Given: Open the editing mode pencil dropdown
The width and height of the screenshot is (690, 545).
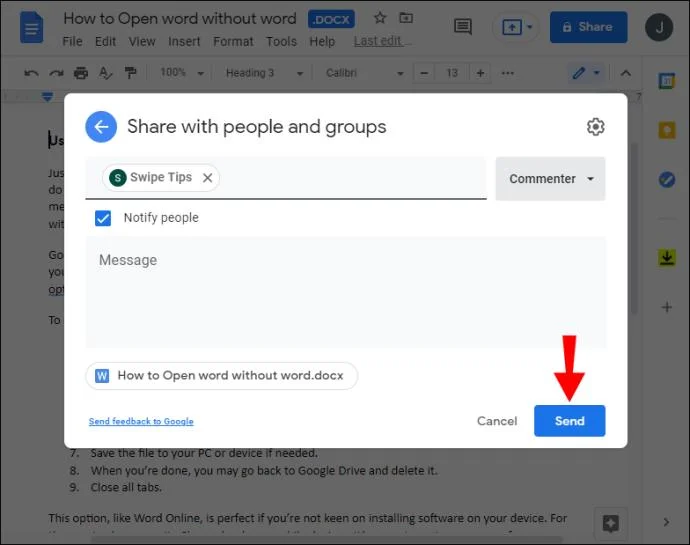Looking at the screenshot, I should pos(586,73).
